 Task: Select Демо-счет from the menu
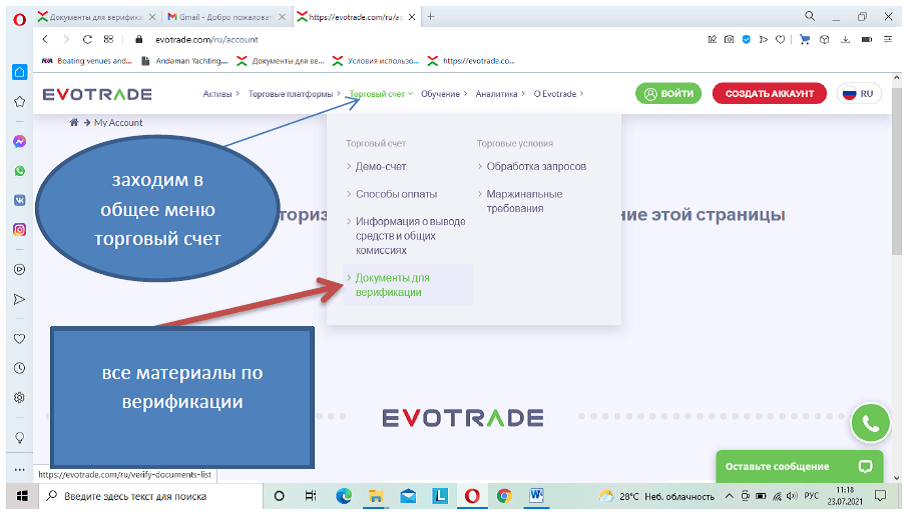tap(381, 166)
